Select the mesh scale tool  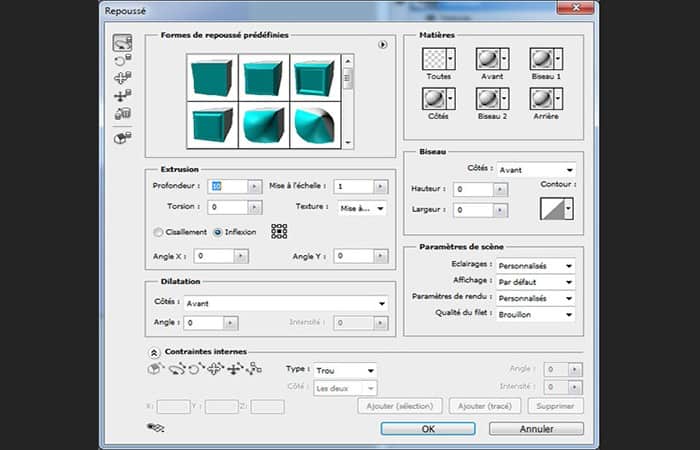[x=122, y=114]
